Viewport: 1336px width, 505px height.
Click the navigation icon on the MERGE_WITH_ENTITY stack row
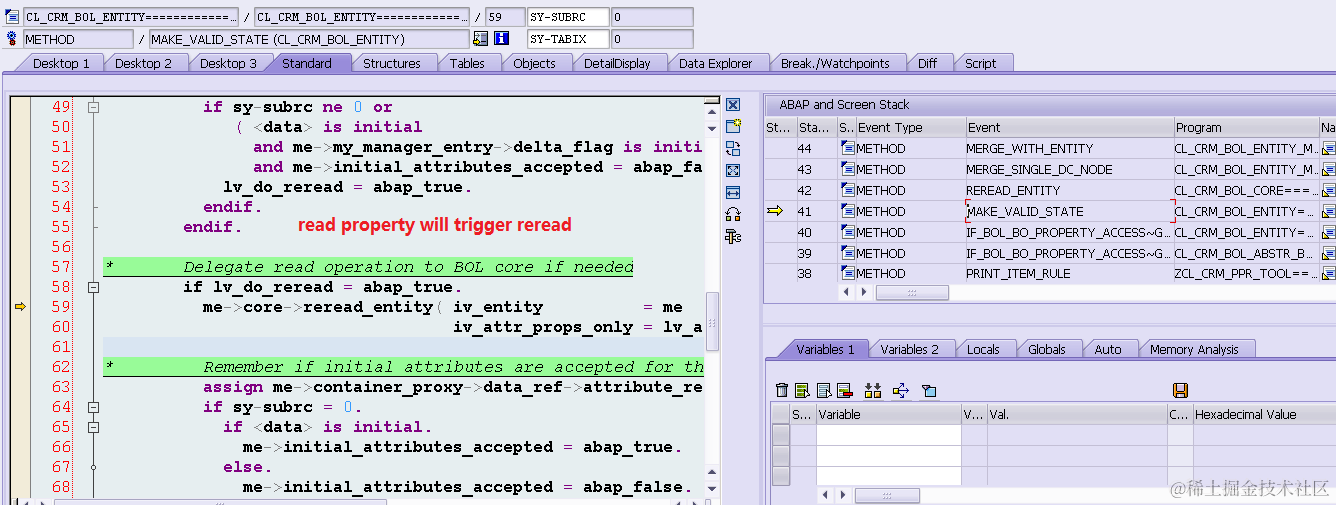tap(1328, 148)
